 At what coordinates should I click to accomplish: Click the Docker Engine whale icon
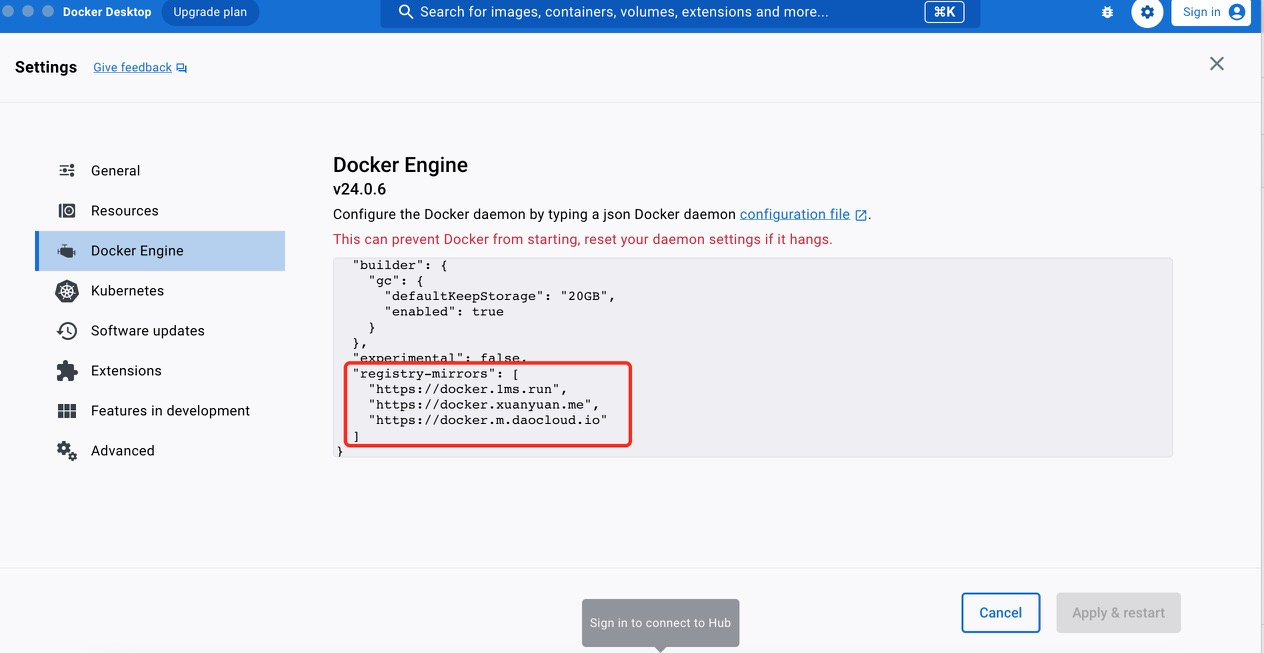pyautogui.click(x=67, y=251)
